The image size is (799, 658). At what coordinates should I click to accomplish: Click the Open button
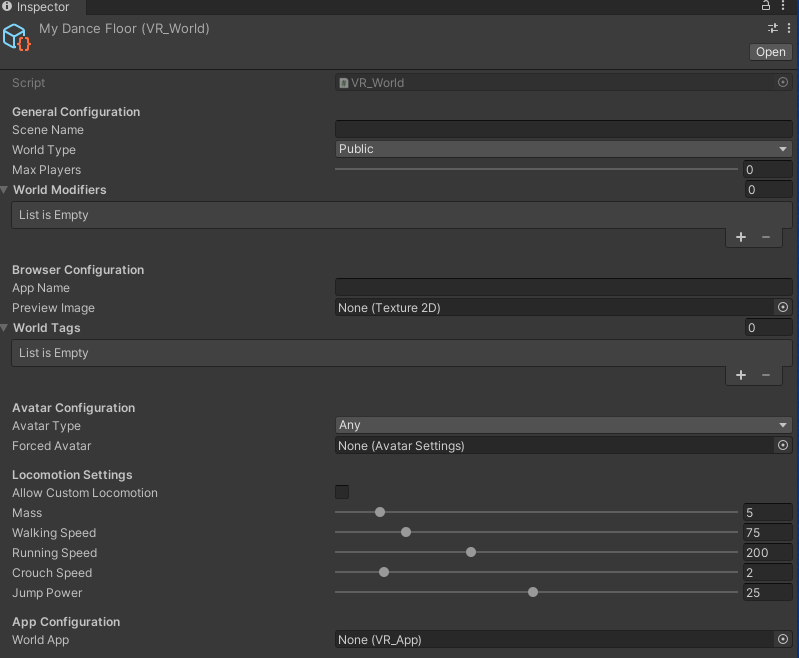770,52
